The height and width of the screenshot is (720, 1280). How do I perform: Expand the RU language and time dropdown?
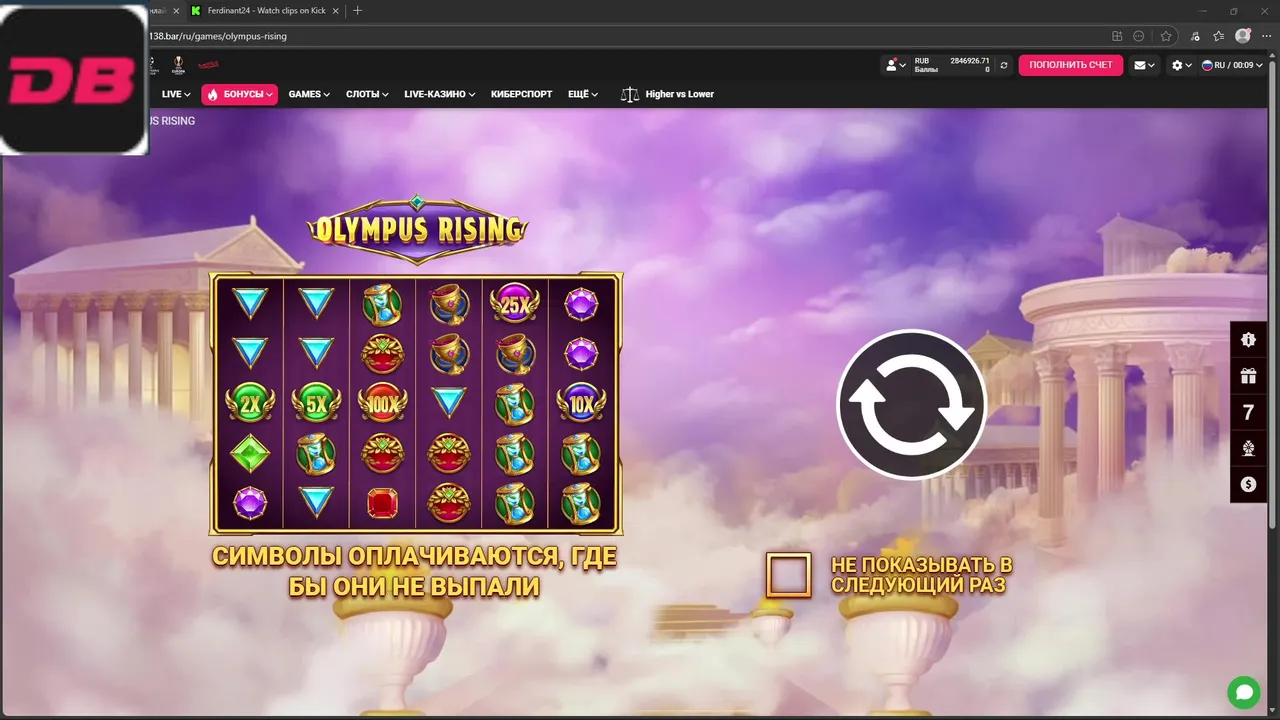(x=1231, y=65)
